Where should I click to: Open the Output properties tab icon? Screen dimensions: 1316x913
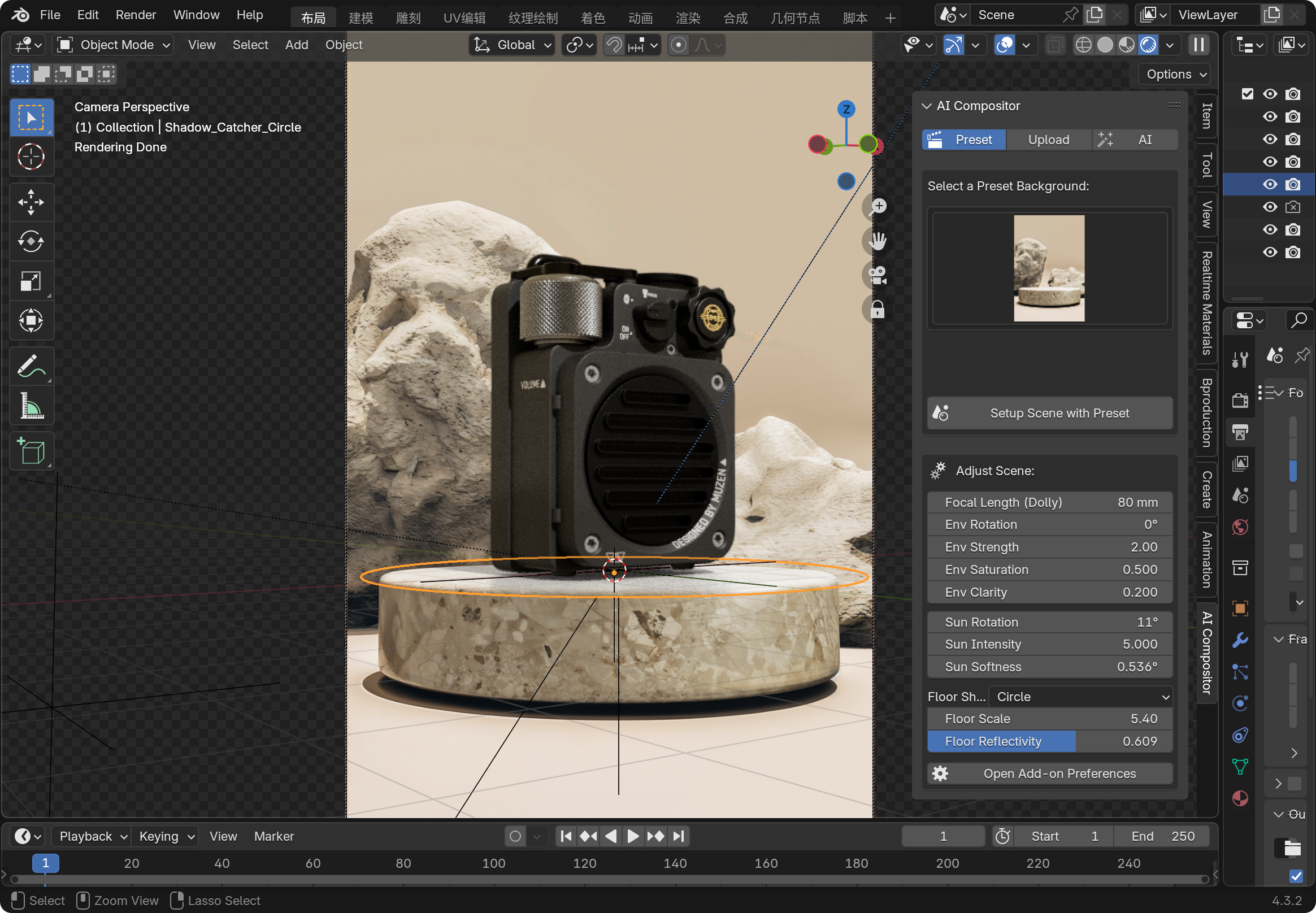click(x=1240, y=432)
